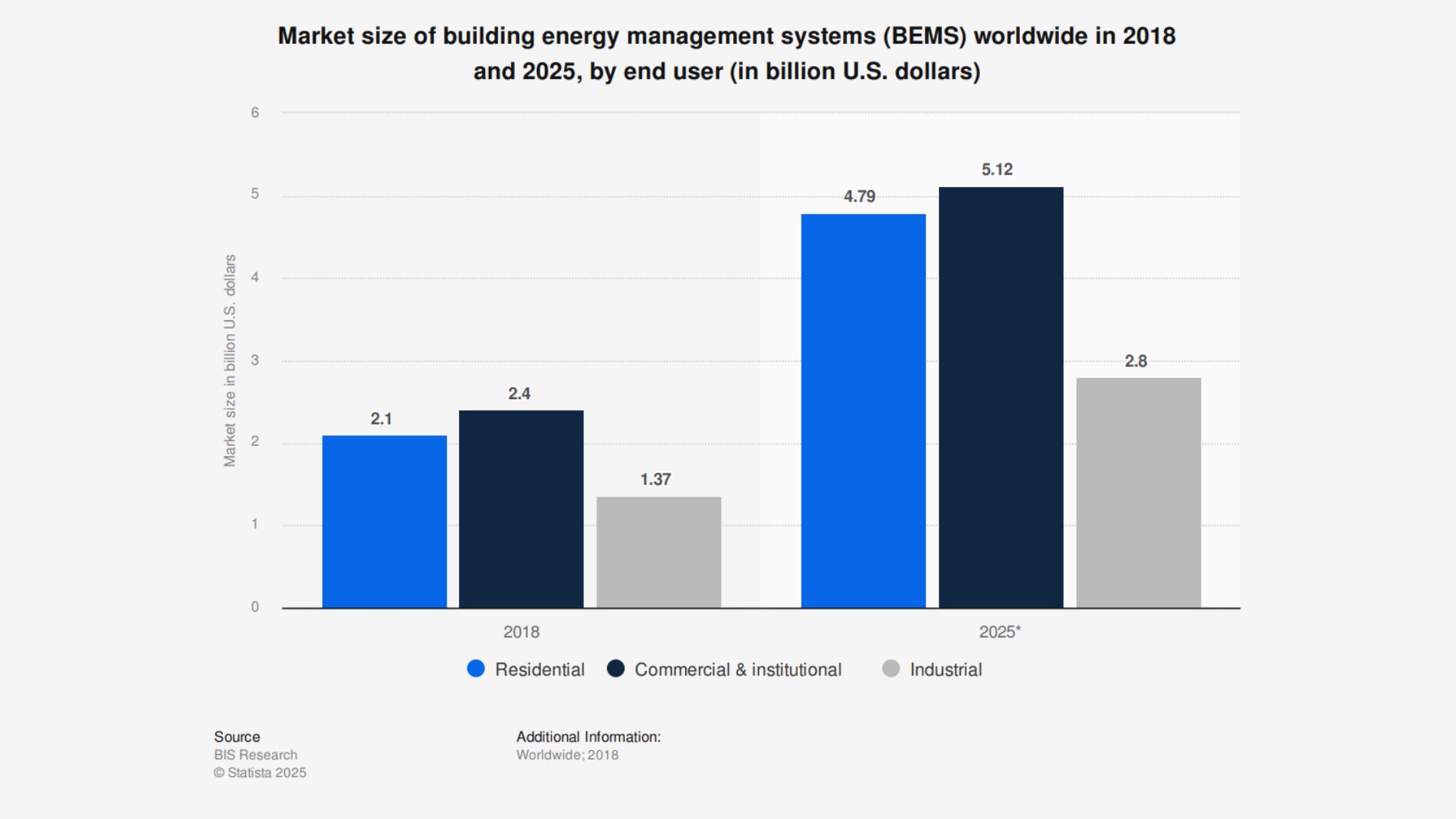Screen dimensions: 1456x819
Task: Open the BIS Research source link
Action: tap(255, 755)
